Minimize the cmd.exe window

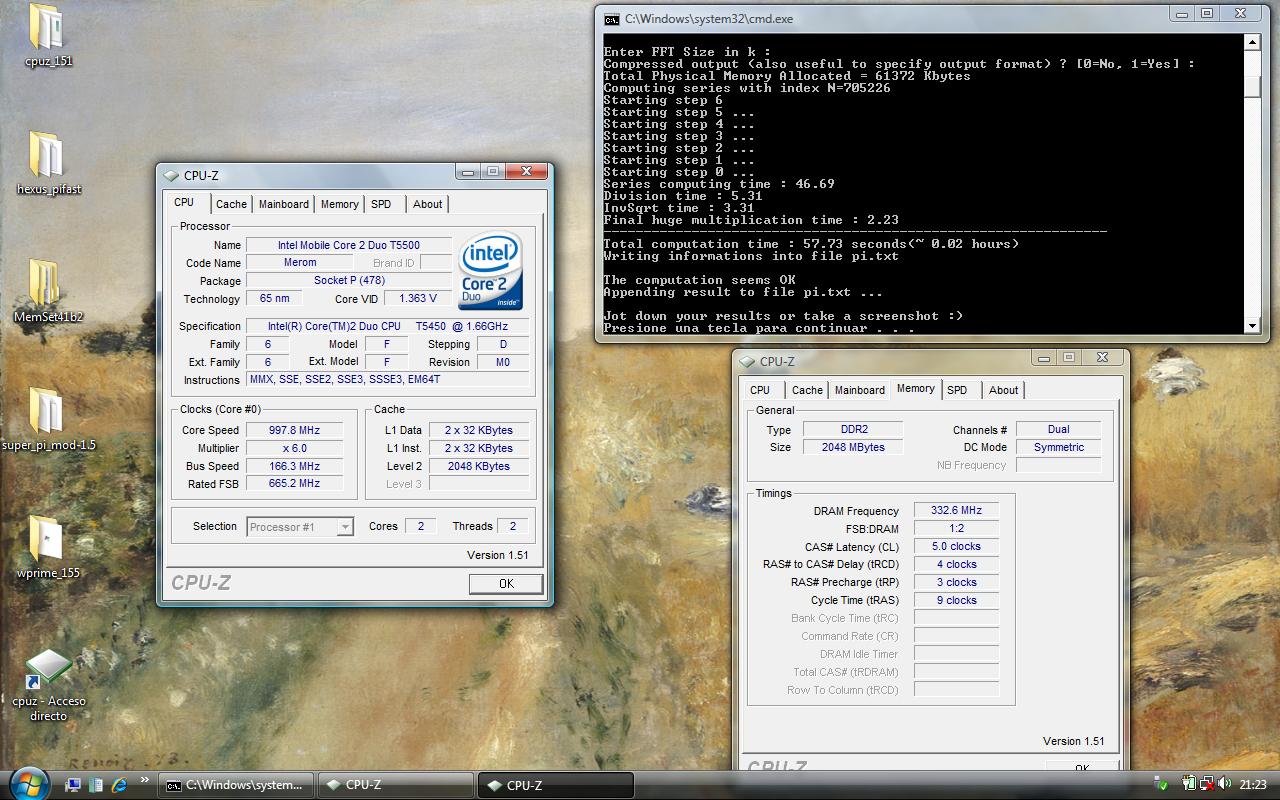(1181, 14)
